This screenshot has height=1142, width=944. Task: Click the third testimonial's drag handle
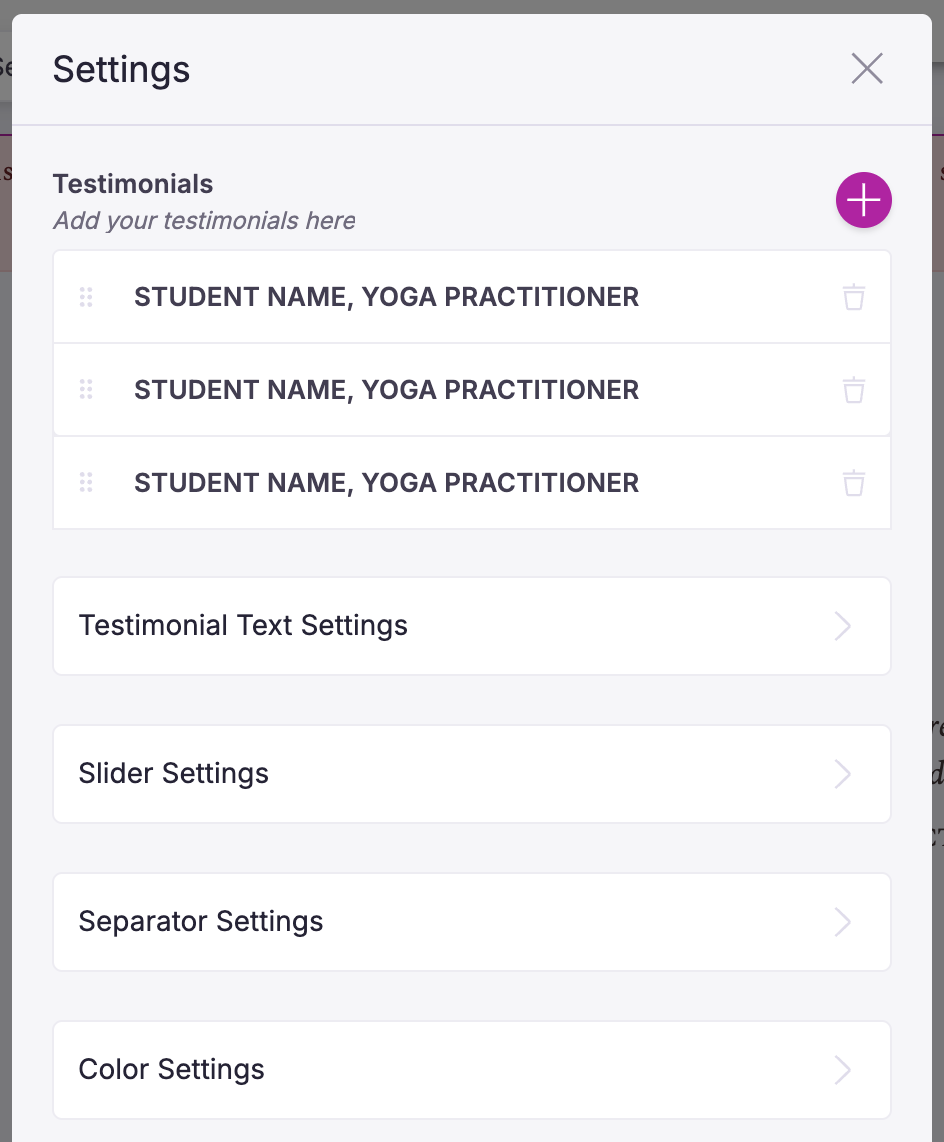(x=86, y=483)
